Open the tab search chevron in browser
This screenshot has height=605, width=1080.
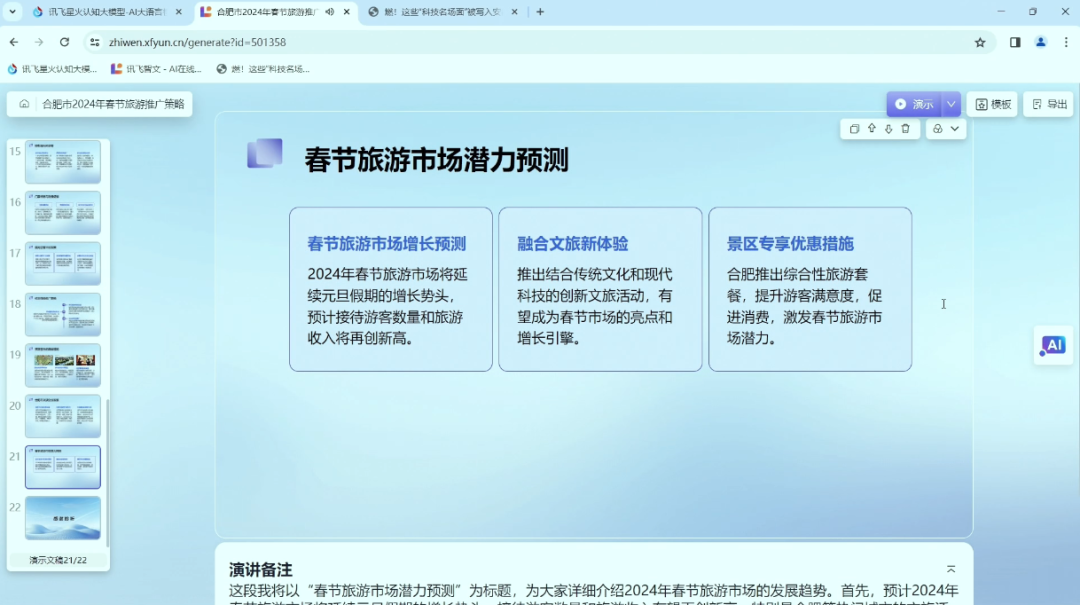click(12, 12)
